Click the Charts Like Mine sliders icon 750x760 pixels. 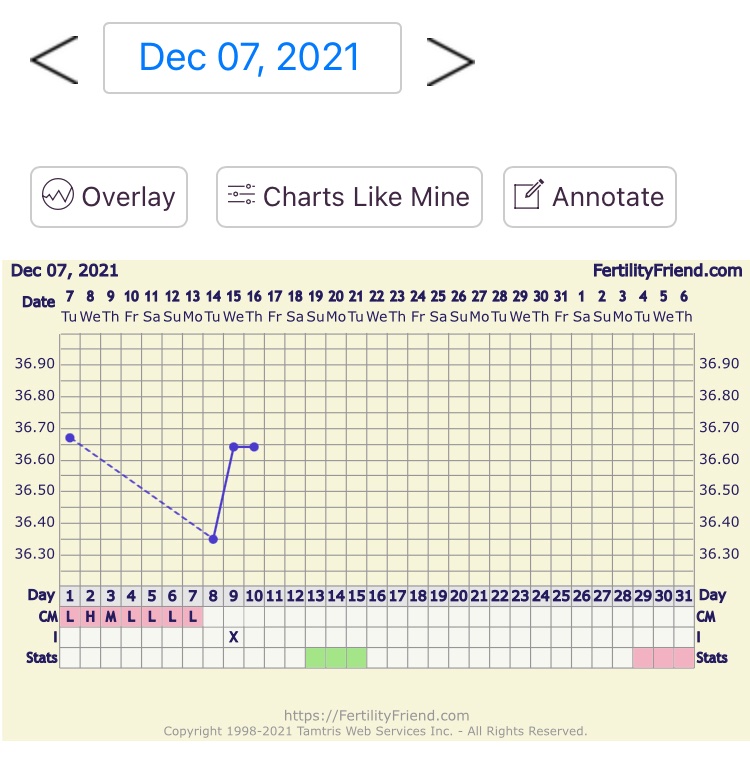coord(241,196)
